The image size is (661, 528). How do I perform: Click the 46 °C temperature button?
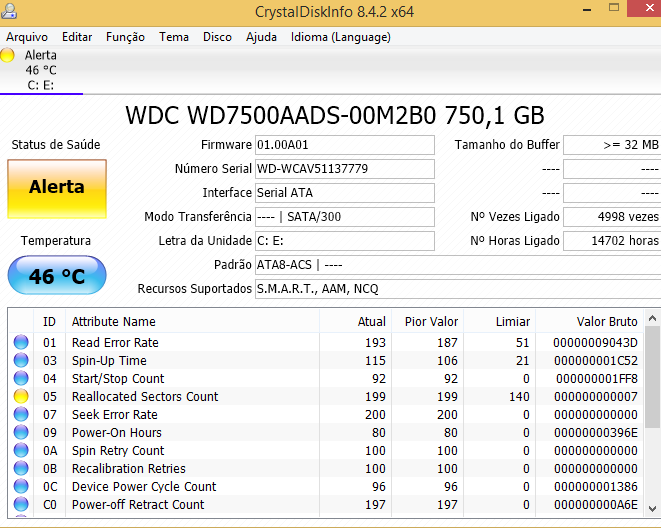pos(57,275)
